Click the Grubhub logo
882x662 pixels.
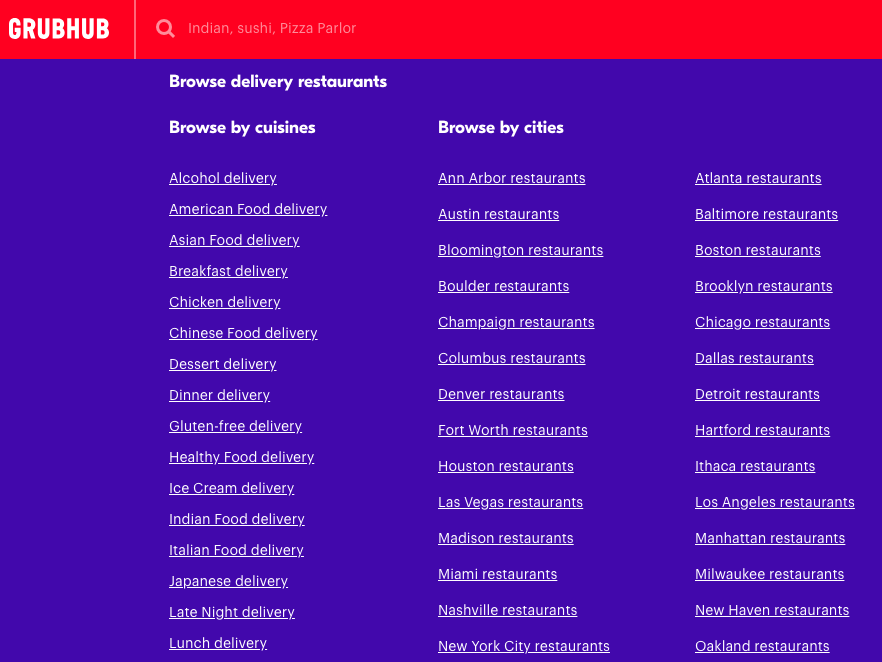(x=59, y=29)
